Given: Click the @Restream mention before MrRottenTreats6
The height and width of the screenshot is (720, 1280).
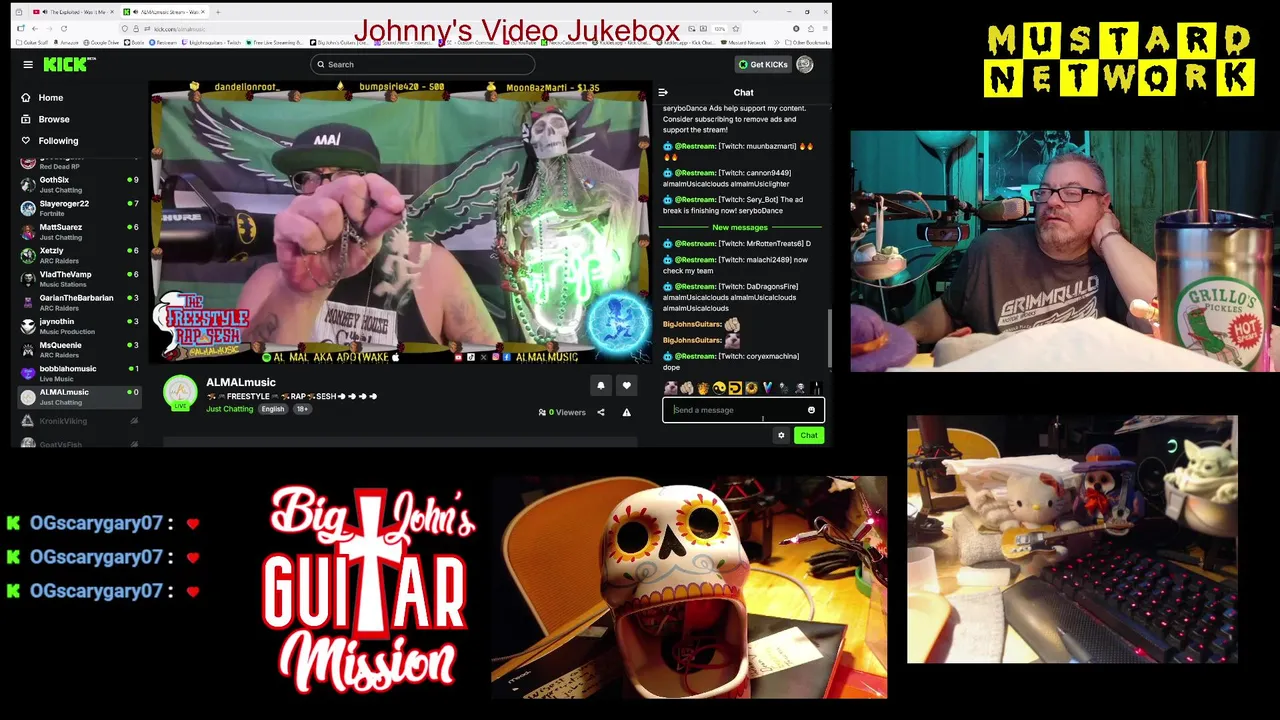Looking at the screenshot, I should point(695,243).
